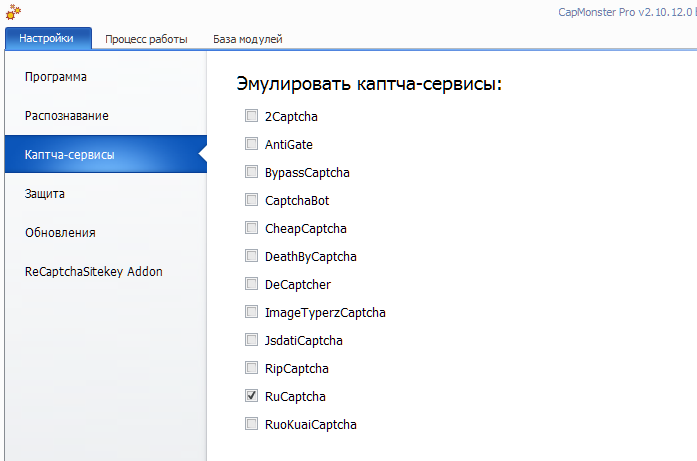Select Капча-сервисы sidebar item
The width and height of the screenshot is (697, 461).
click(69, 155)
